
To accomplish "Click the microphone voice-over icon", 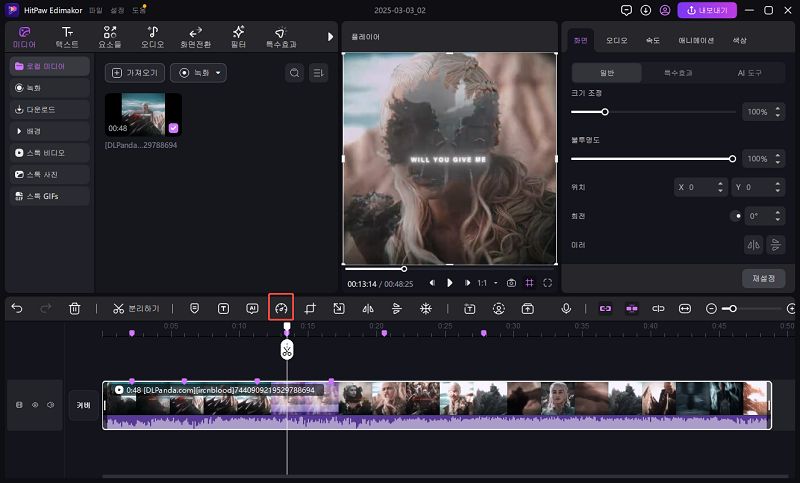I will coord(566,309).
